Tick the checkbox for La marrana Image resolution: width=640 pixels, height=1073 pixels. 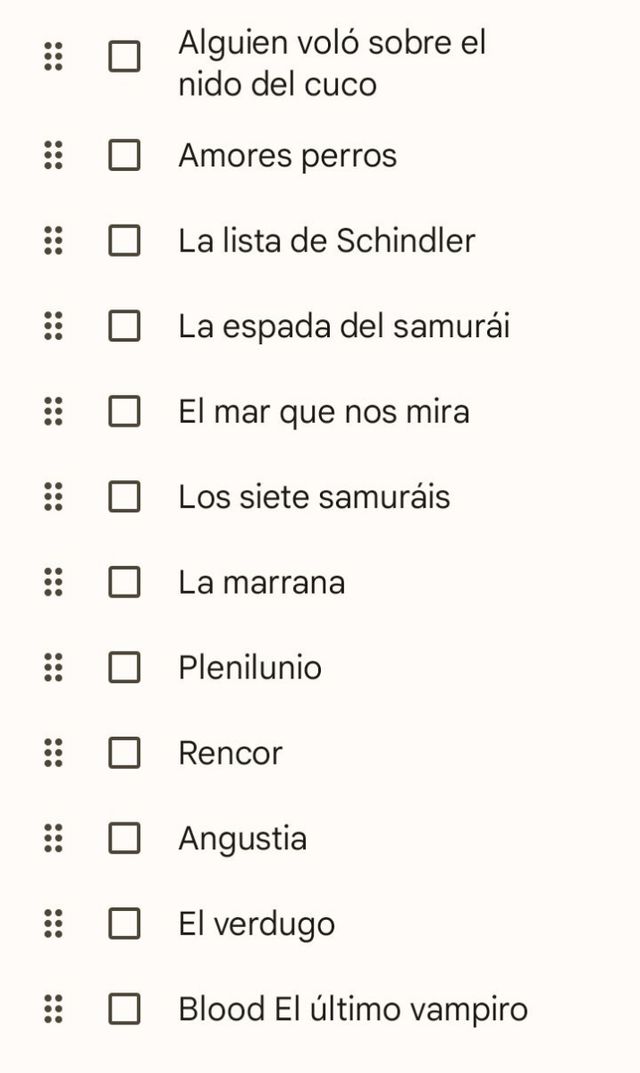pyautogui.click(x=123, y=582)
